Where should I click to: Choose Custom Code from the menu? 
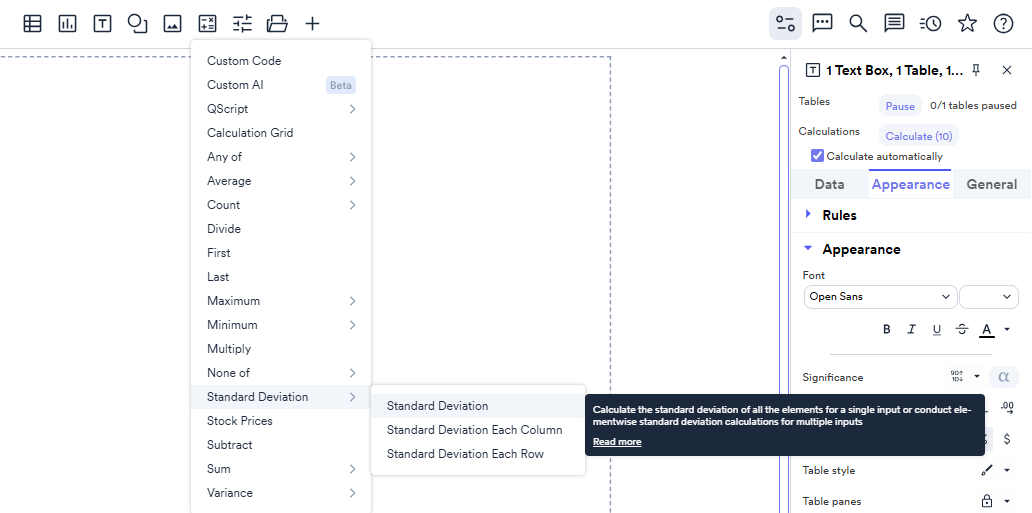(x=281, y=61)
